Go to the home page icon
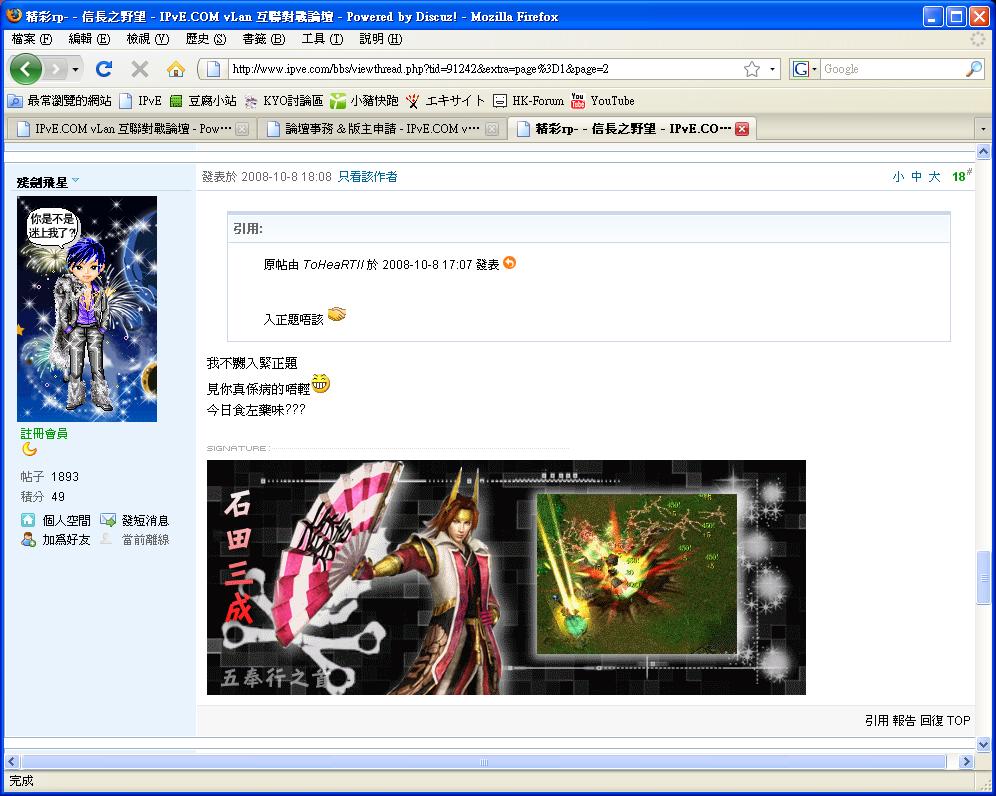This screenshot has height=796, width=996. [x=176, y=69]
